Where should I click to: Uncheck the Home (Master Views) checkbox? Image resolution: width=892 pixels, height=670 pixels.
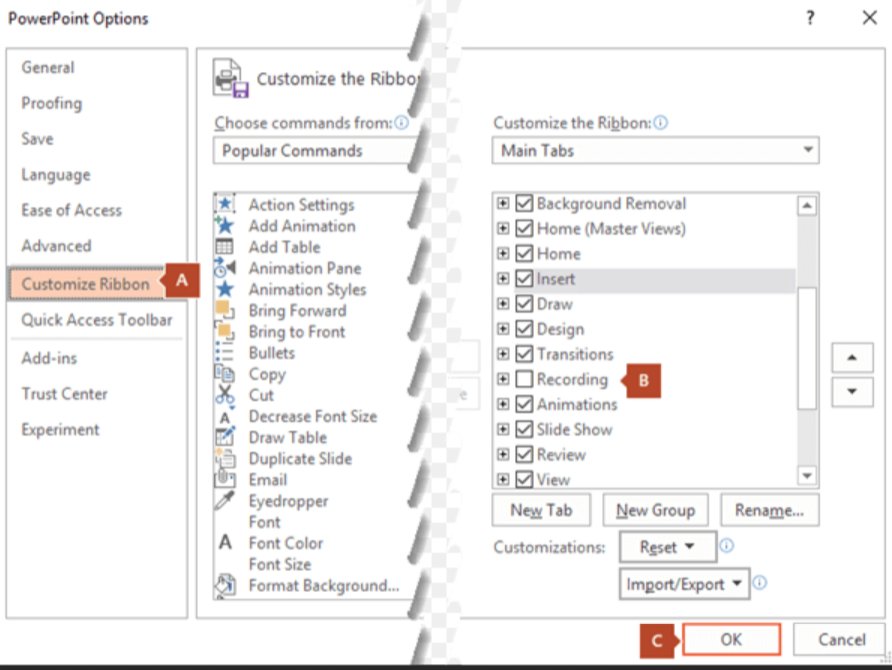coord(524,228)
